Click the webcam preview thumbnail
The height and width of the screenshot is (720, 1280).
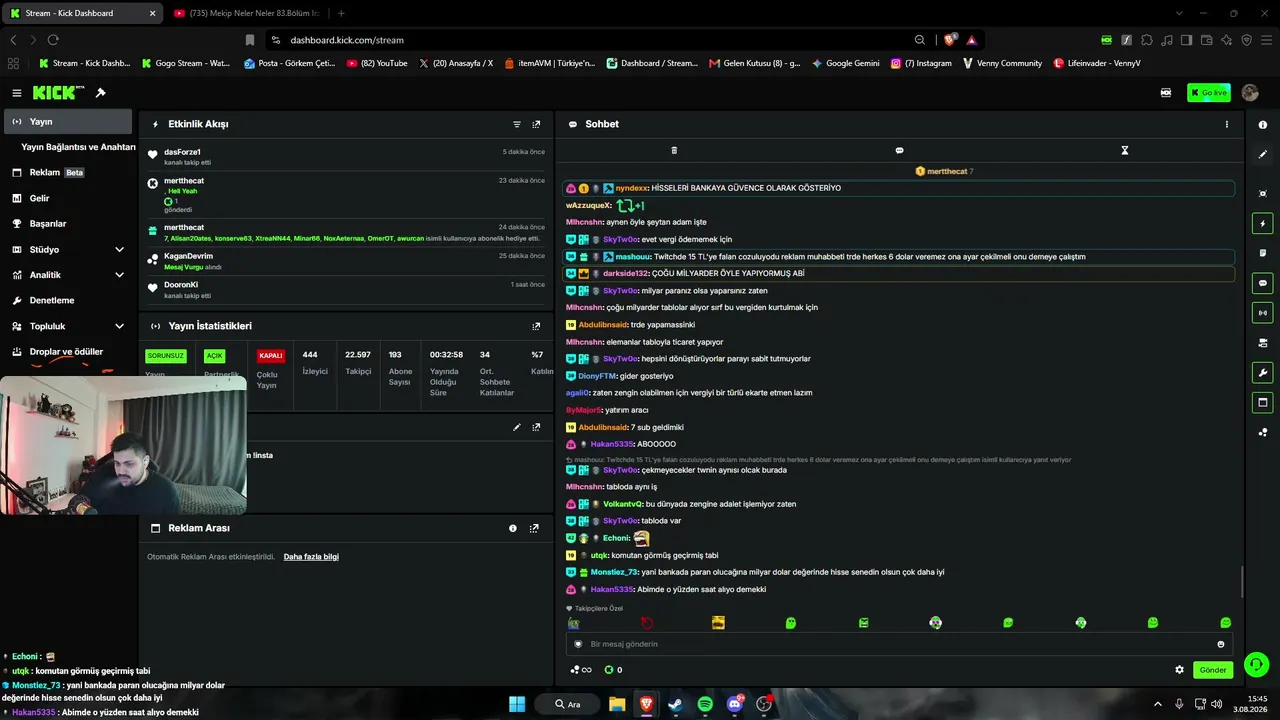[x=123, y=445]
